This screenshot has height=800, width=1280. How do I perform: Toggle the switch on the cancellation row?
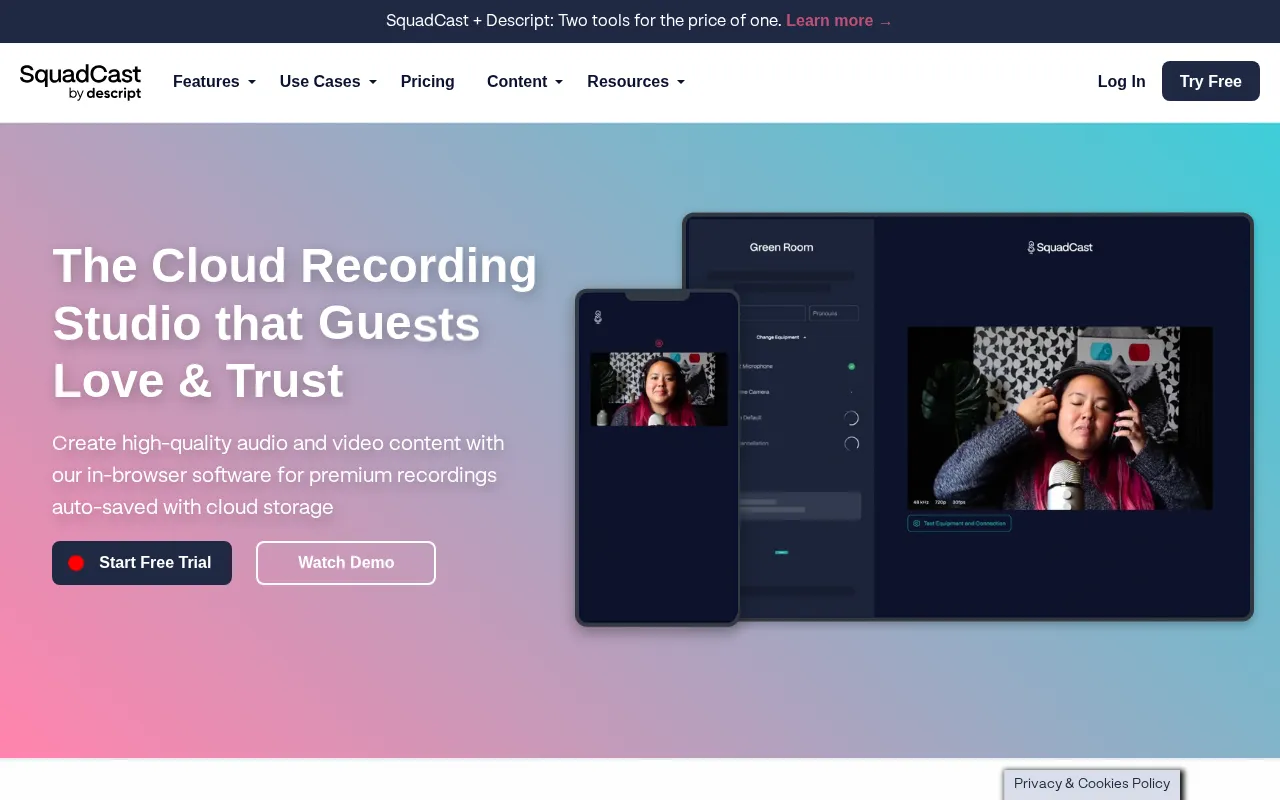pyautogui.click(x=851, y=444)
